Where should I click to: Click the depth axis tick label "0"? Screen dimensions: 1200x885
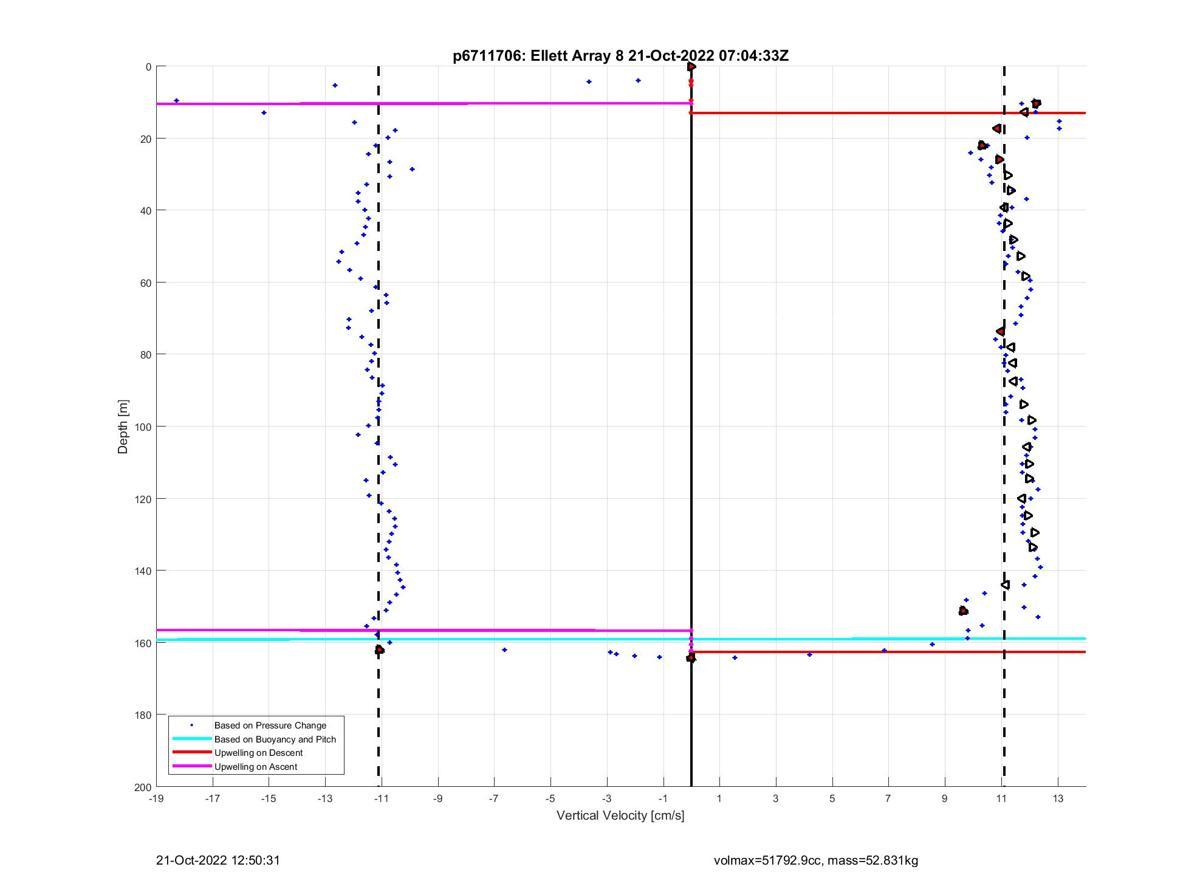click(148, 67)
